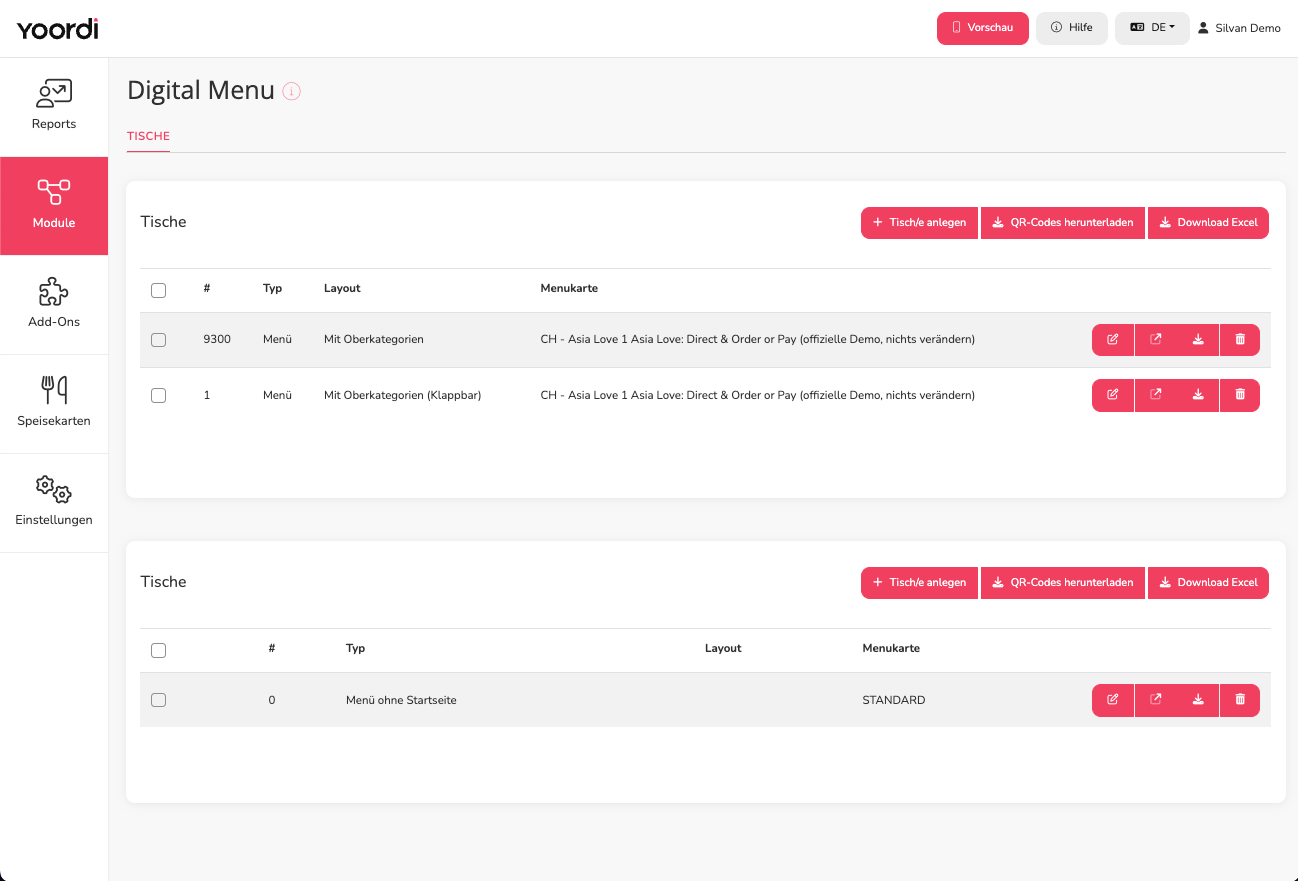Open external link for Klappbar table row
Viewport: 1298px width, 881px height.
(x=1156, y=395)
